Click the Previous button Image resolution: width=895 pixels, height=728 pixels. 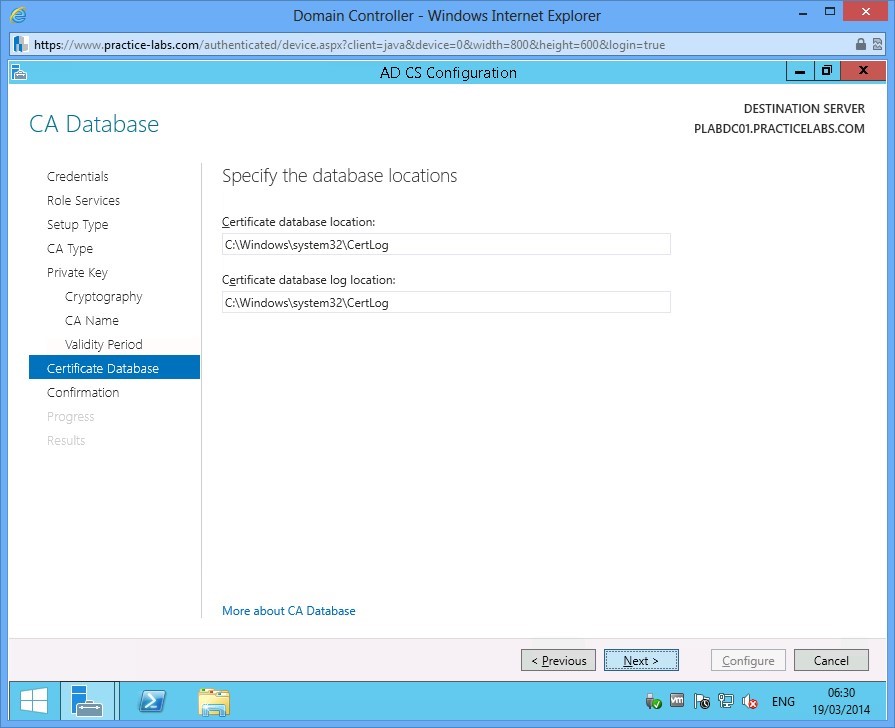[558, 660]
